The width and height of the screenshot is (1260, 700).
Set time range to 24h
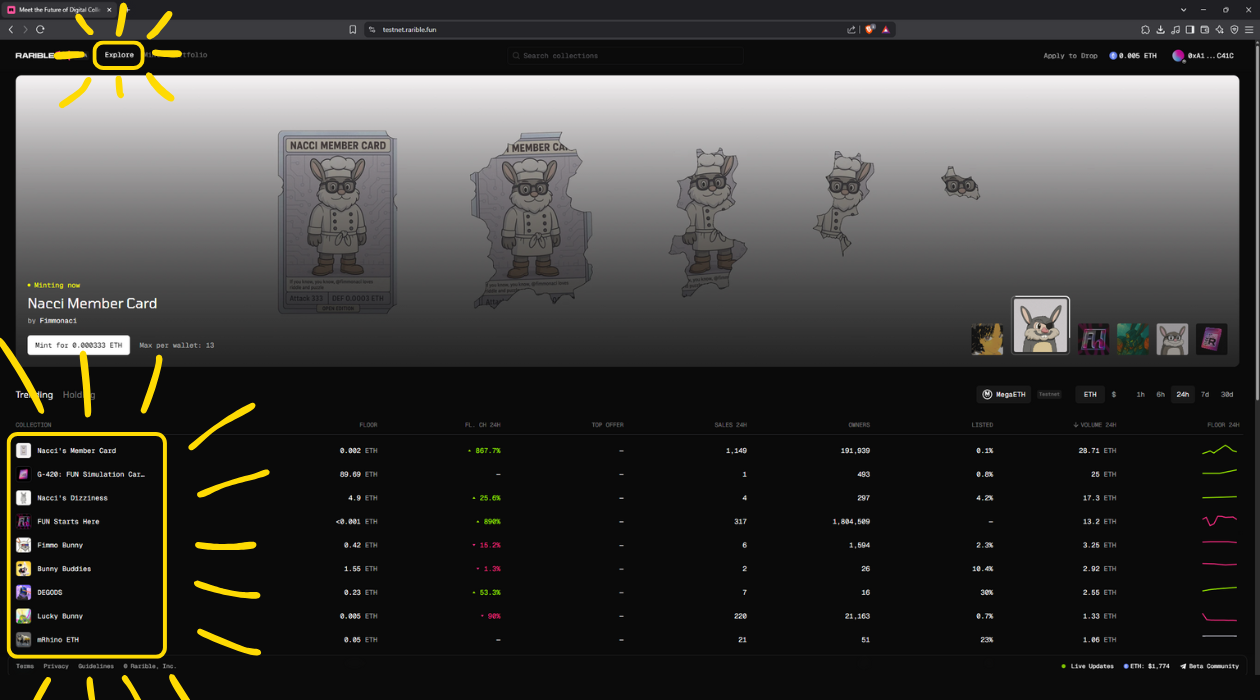click(1183, 395)
